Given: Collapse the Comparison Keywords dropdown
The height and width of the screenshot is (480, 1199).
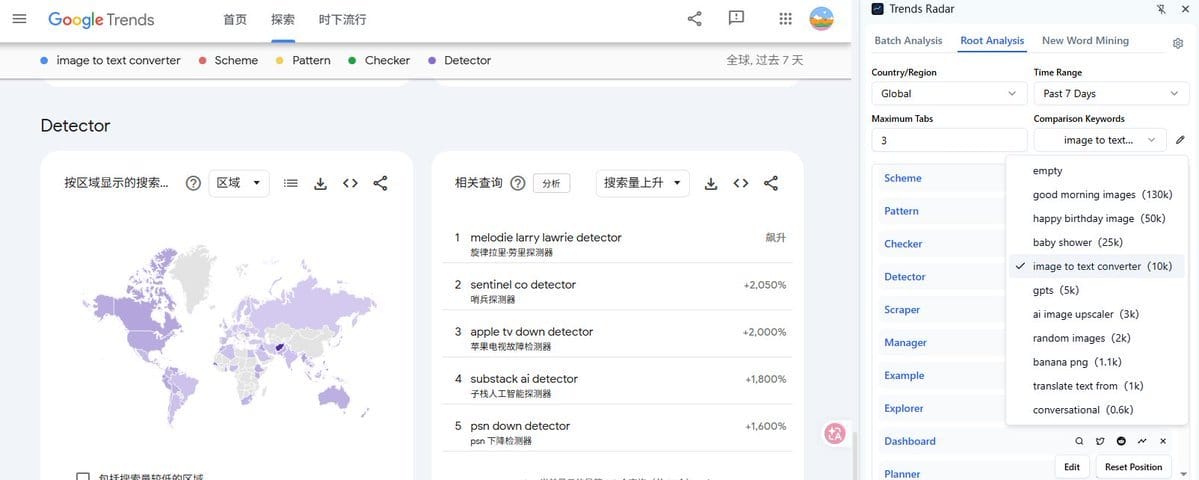Looking at the screenshot, I should [x=1100, y=140].
